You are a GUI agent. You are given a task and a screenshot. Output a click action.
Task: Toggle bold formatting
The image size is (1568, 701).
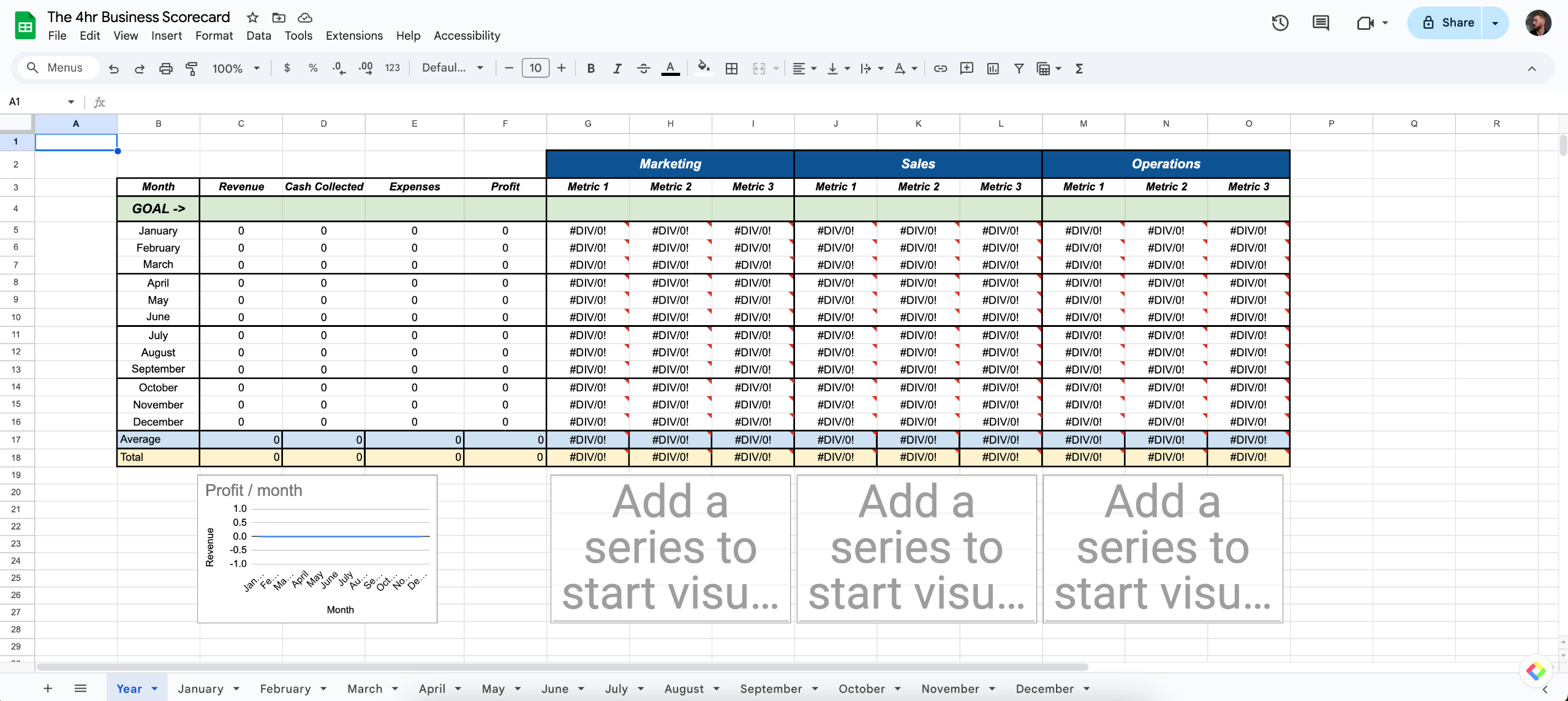point(590,69)
